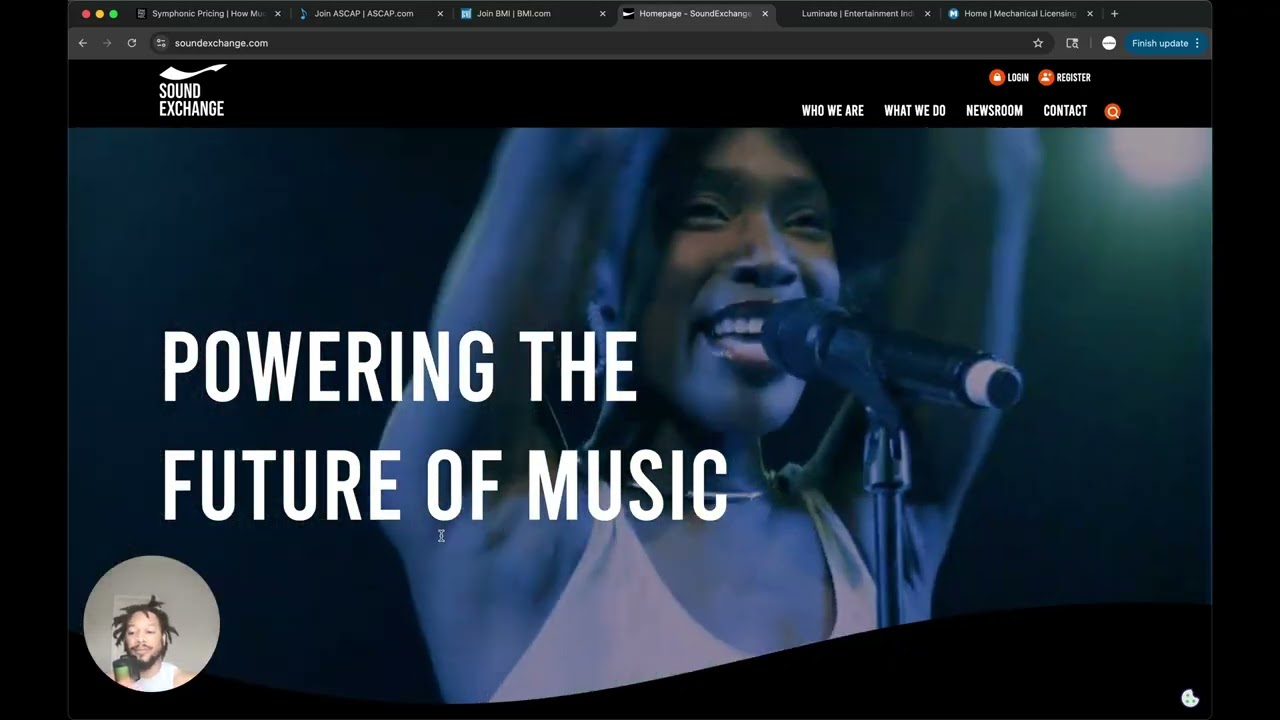Viewport: 1280px width, 720px height.
Task: Click the Register user icon
Action: coord(1046,77)
